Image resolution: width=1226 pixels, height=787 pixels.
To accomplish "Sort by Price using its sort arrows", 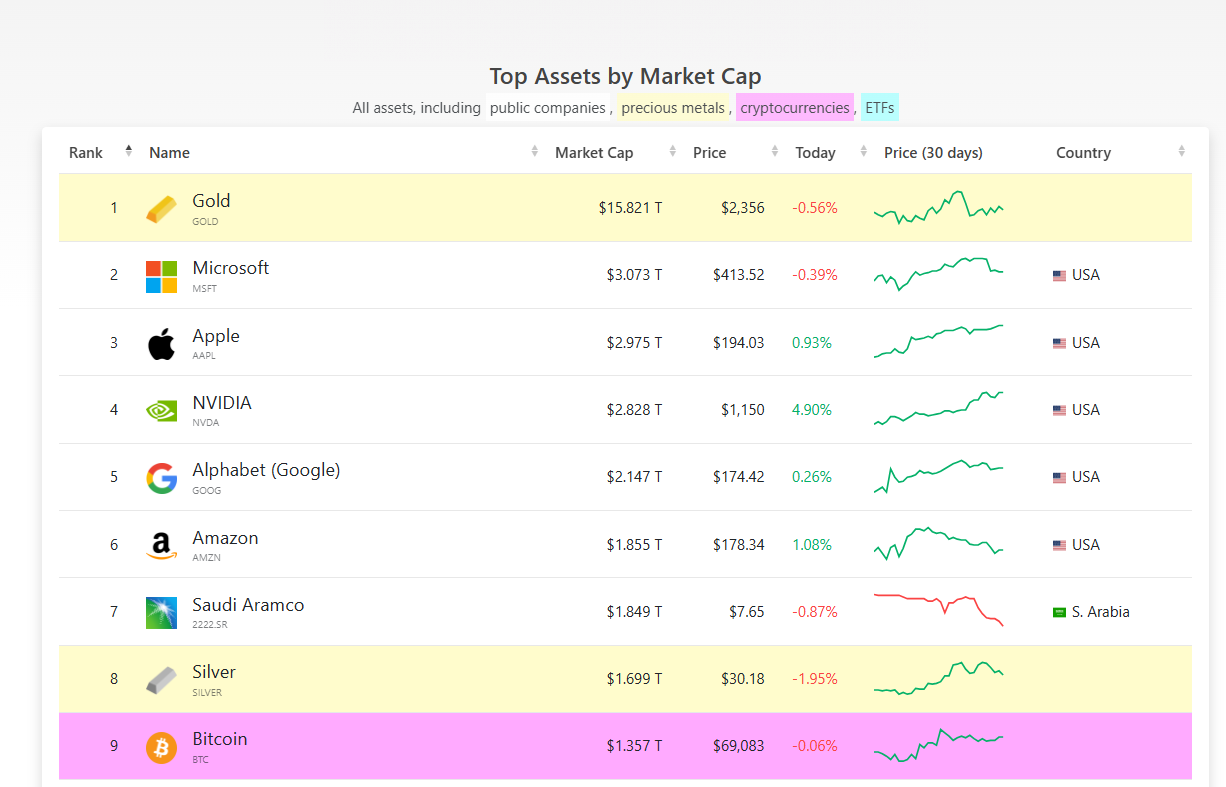I will point(775,151).
